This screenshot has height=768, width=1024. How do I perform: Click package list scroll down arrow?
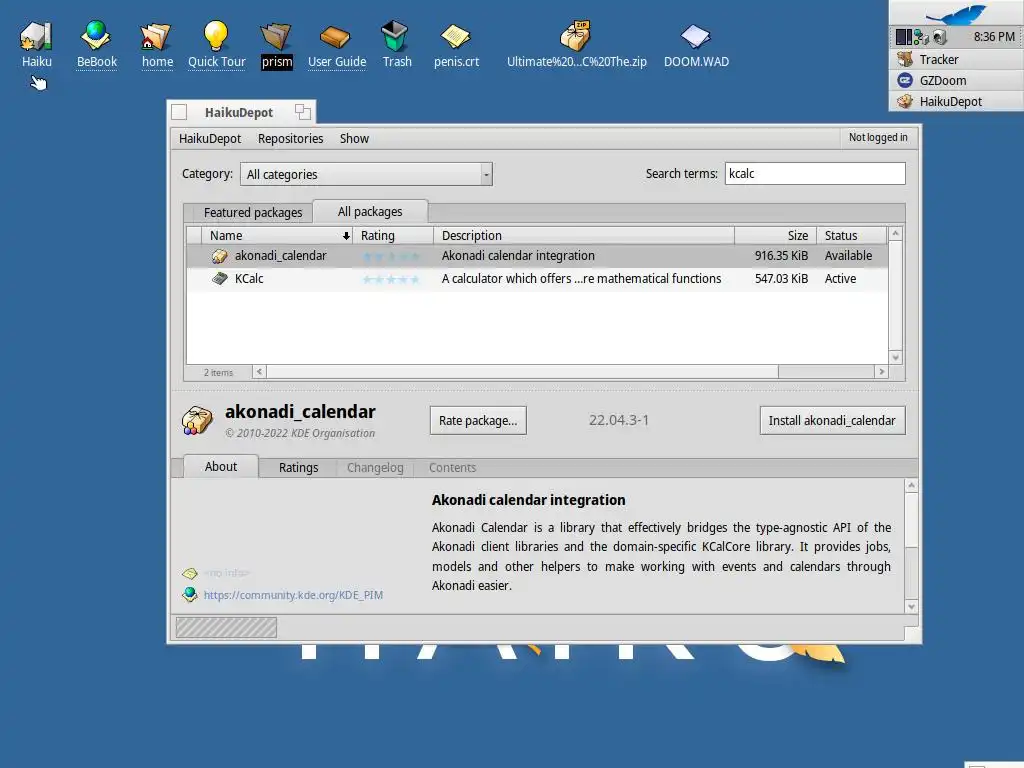(895, 357)
